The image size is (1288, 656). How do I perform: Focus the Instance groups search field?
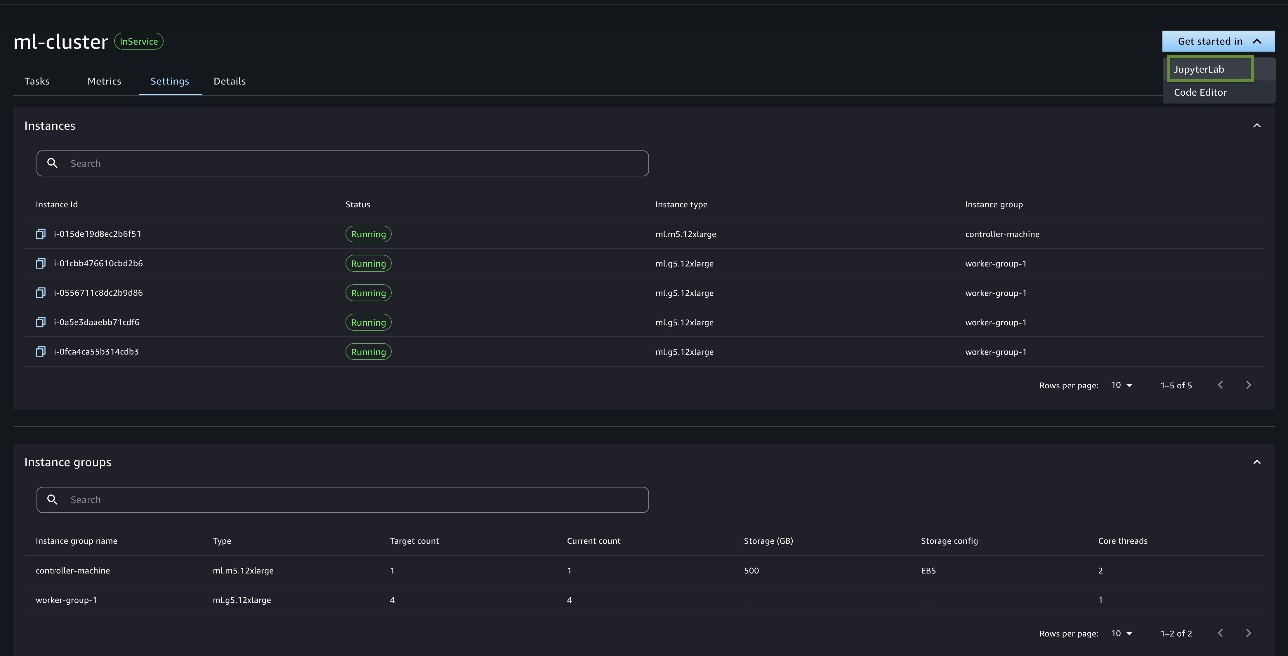click(x=342, y=499)
